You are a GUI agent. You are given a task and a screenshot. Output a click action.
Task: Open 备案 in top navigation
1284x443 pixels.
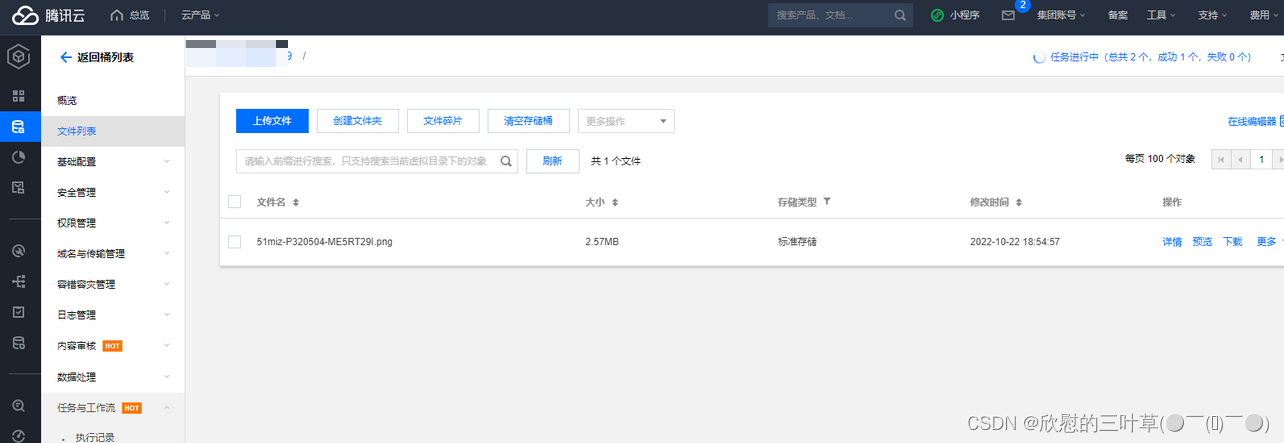(1118, 15)
